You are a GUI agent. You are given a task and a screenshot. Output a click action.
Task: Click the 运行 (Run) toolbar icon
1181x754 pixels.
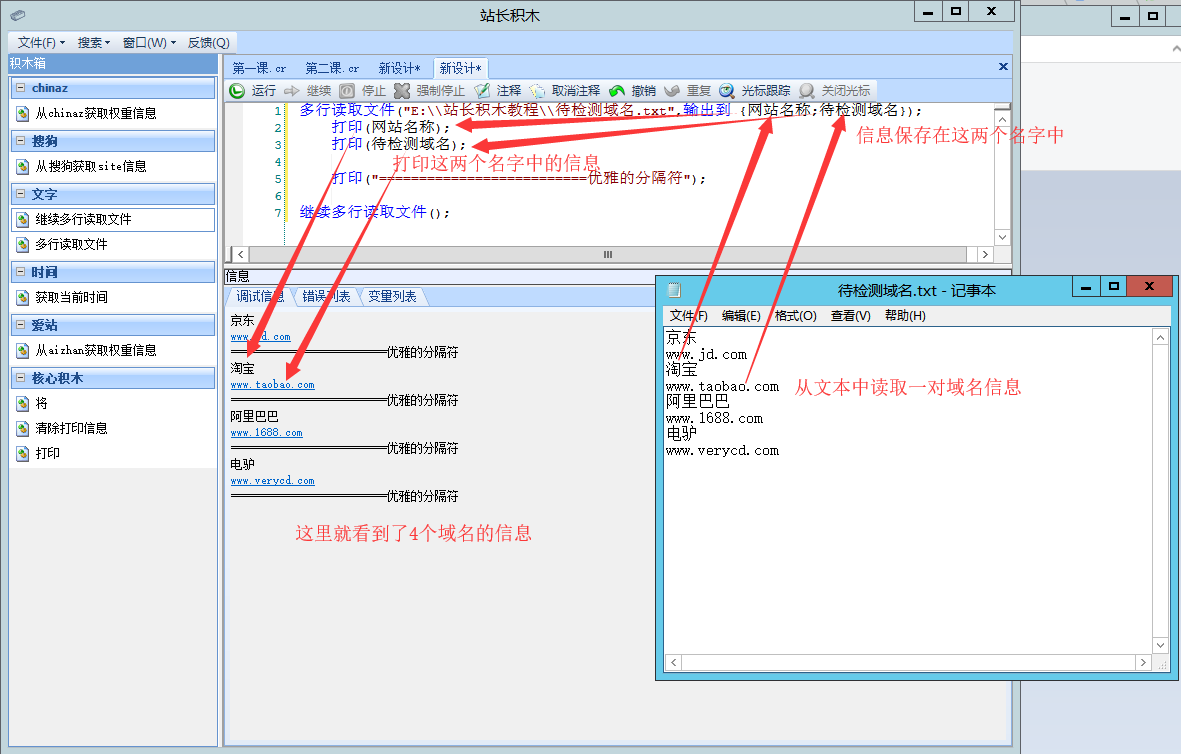point(237,91)
